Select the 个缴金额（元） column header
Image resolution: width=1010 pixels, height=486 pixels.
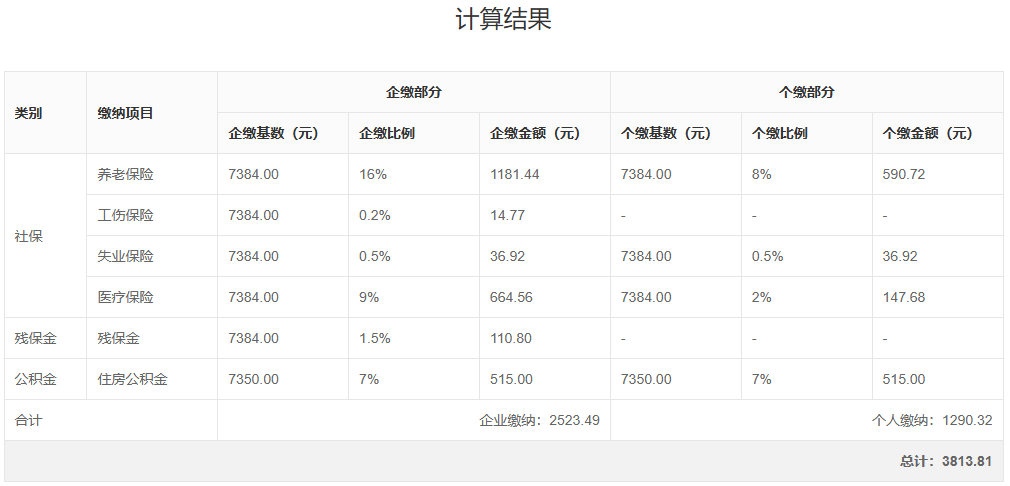coord(928,133)
